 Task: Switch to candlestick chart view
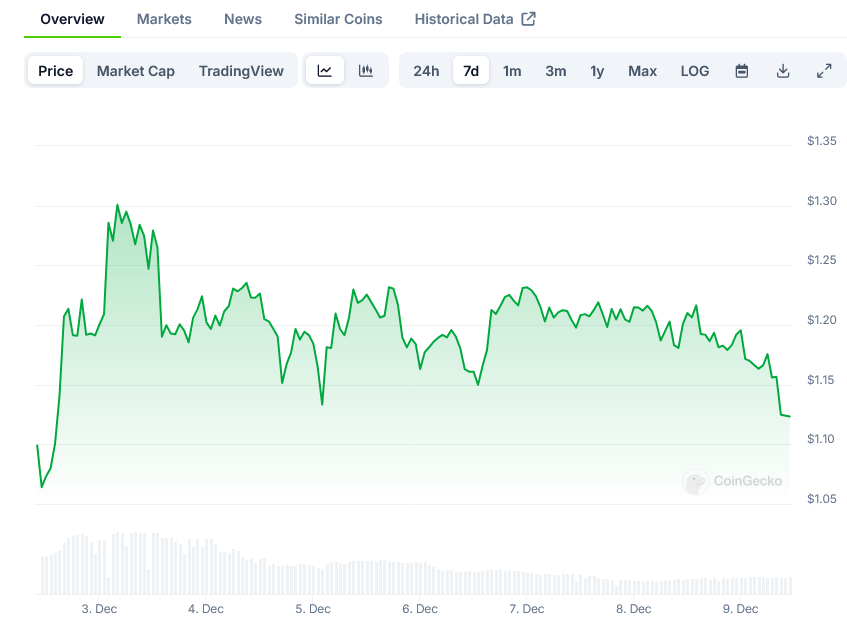coord(366,71)
